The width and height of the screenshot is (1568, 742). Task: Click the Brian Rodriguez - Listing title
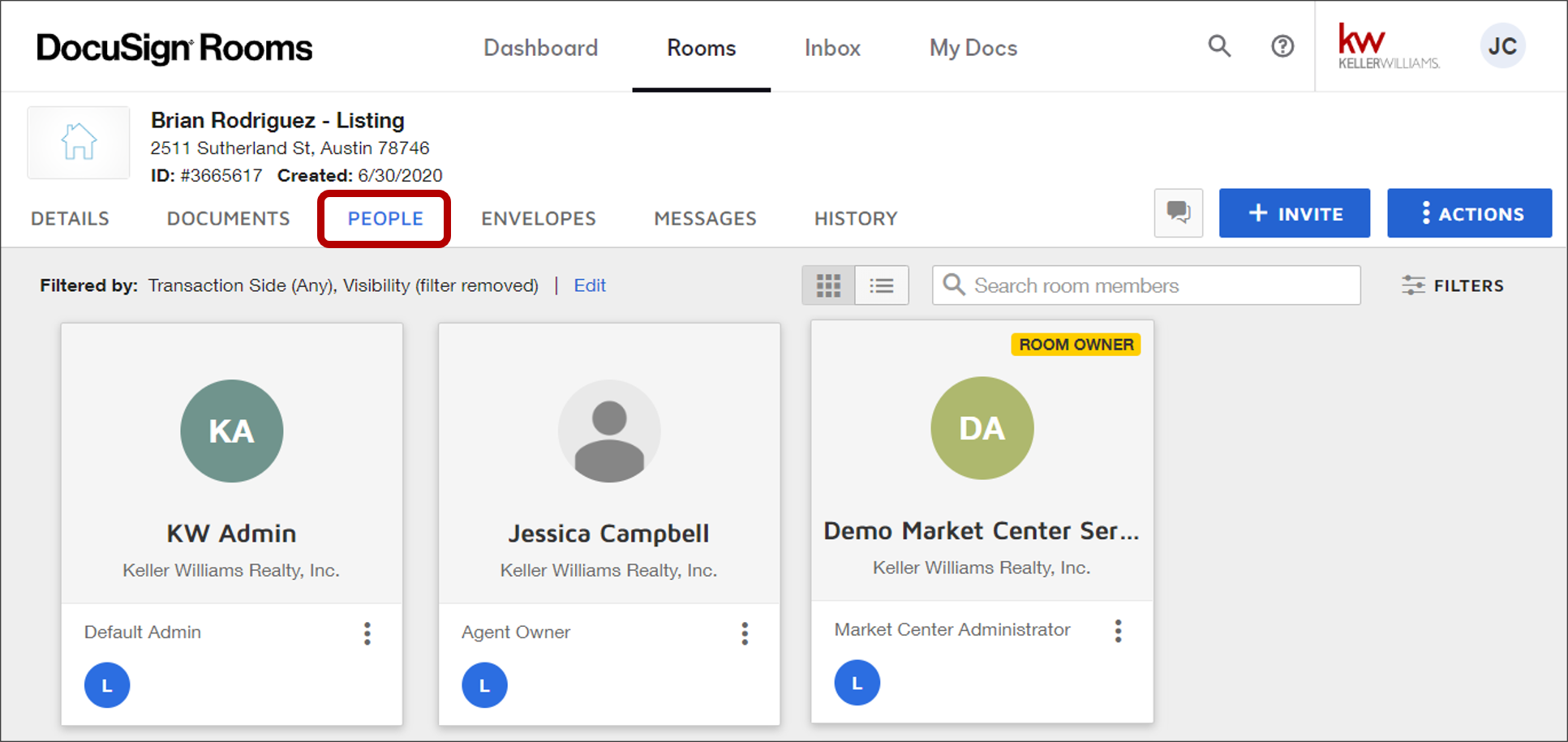point(277,120)
